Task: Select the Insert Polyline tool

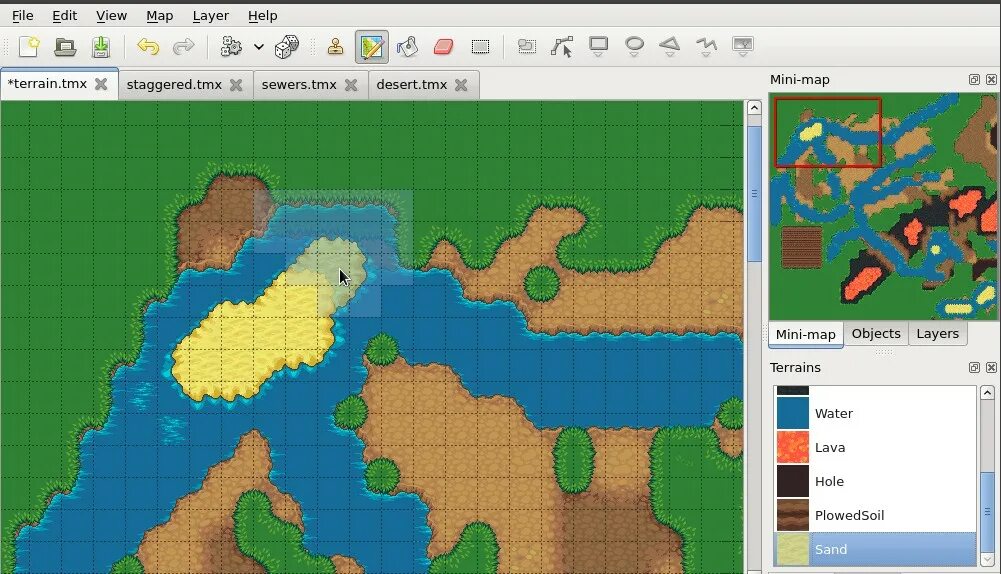Action: tap(706, 47)
